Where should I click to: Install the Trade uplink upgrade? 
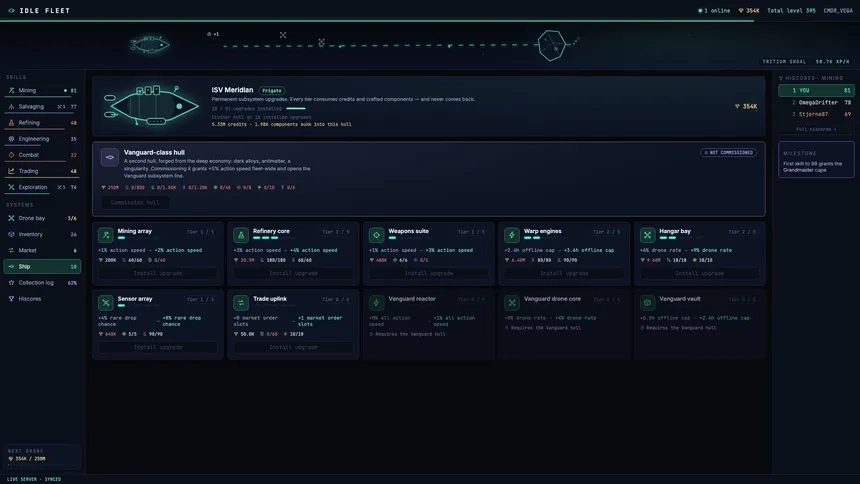click(293, 347)
